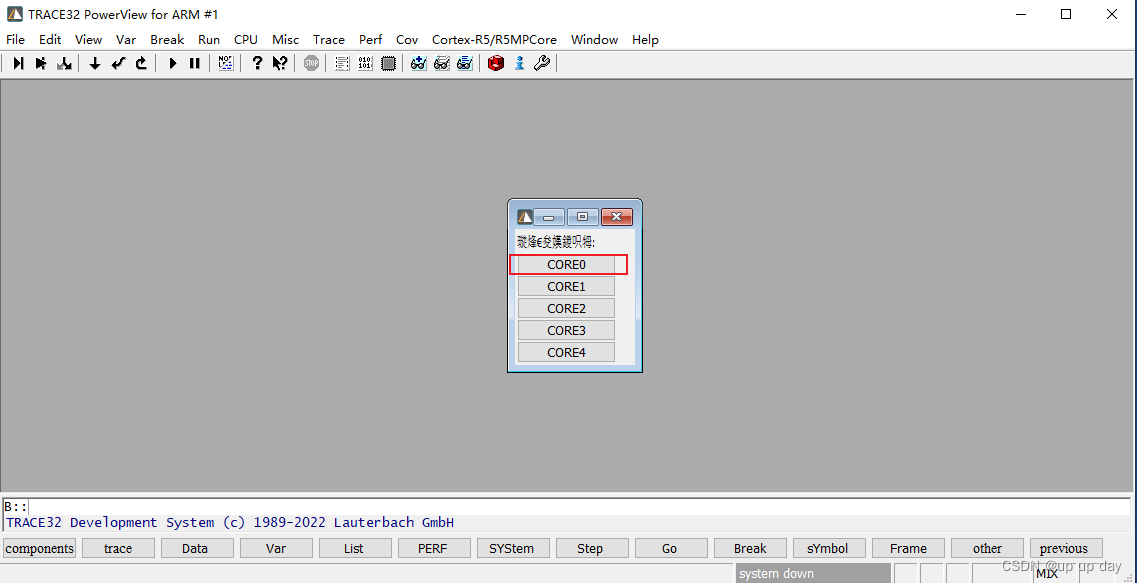Click the third glasses locals icon
Screen dimensions: 1137x583
tap(465, 63)
